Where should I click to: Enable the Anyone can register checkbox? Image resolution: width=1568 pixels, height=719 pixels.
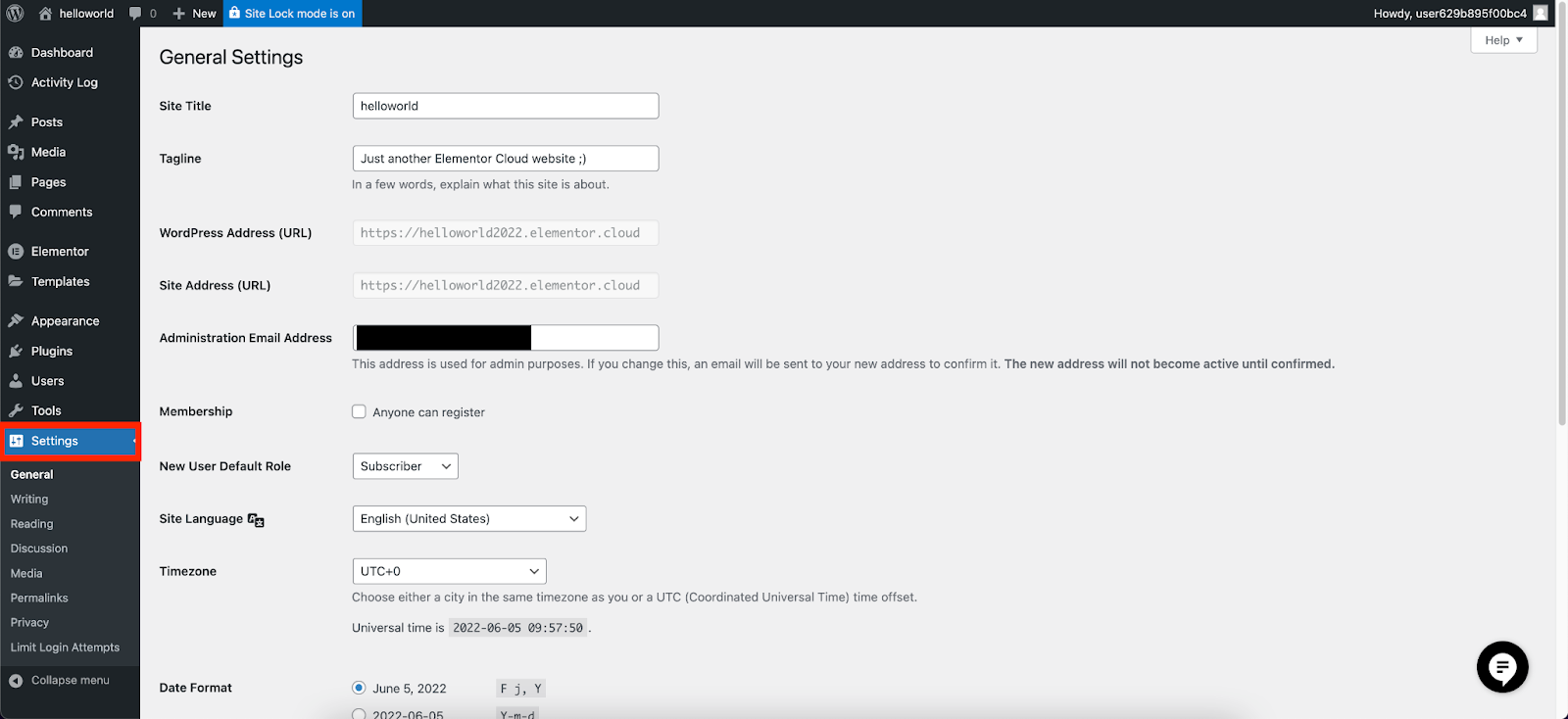359,411
